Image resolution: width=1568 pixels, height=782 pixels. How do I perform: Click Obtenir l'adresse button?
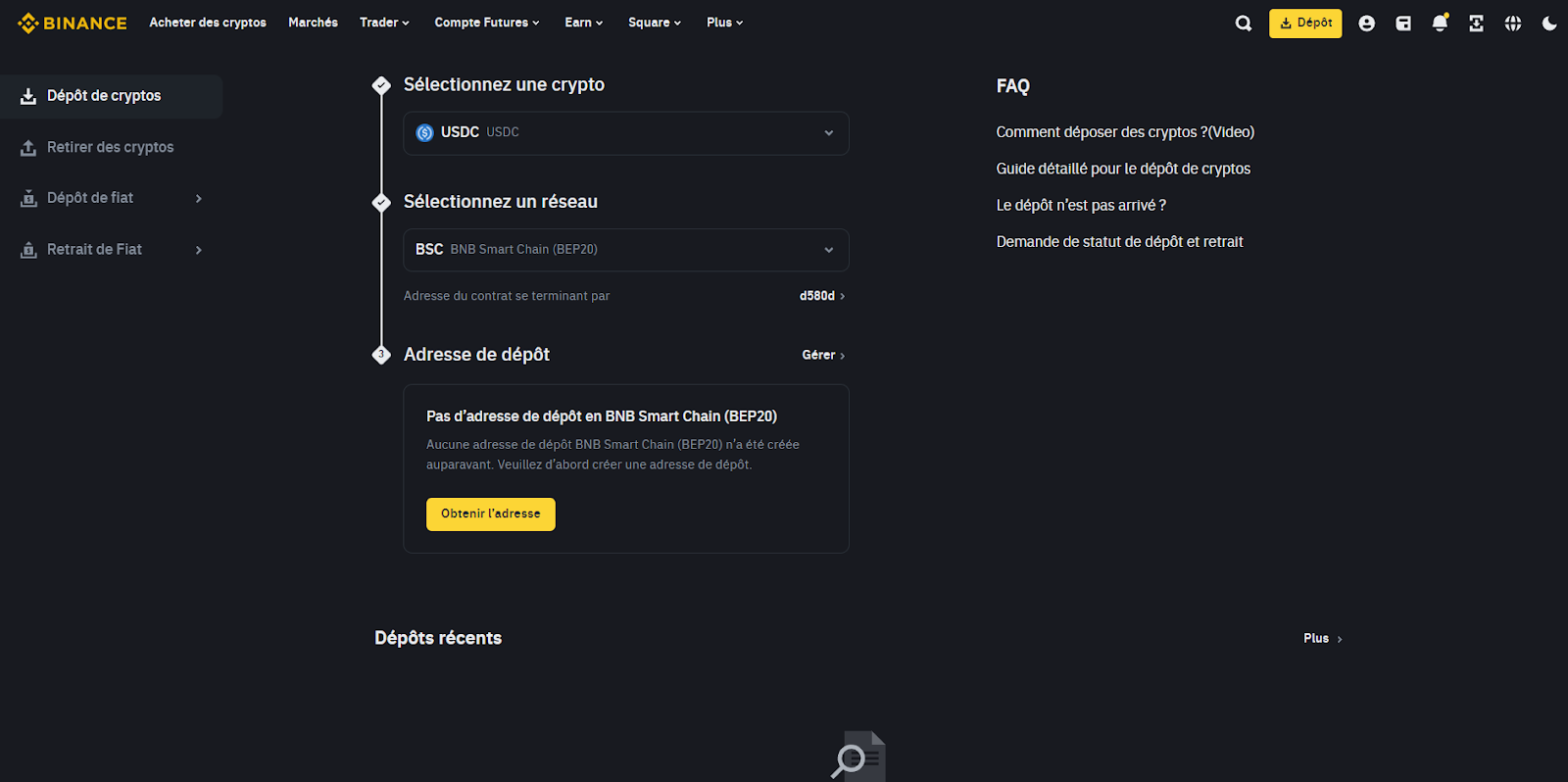pyautogui.click(x=491, y=514)
